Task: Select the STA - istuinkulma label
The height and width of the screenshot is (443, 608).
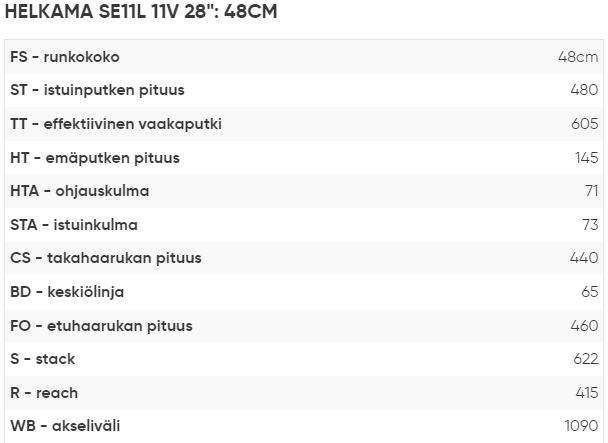Action: (74, 225)
